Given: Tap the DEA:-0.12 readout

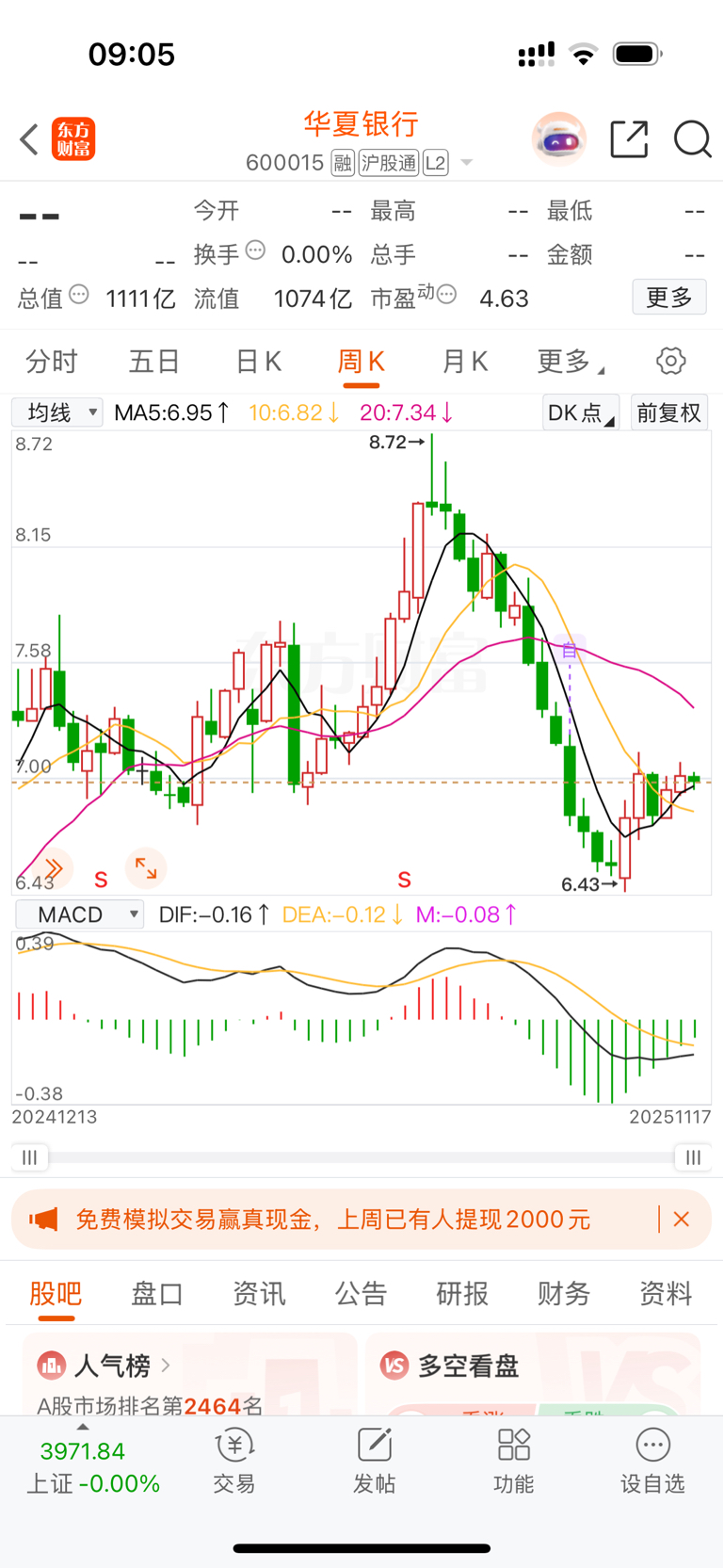Looking at the screenshot, I should tap(343, 914).
